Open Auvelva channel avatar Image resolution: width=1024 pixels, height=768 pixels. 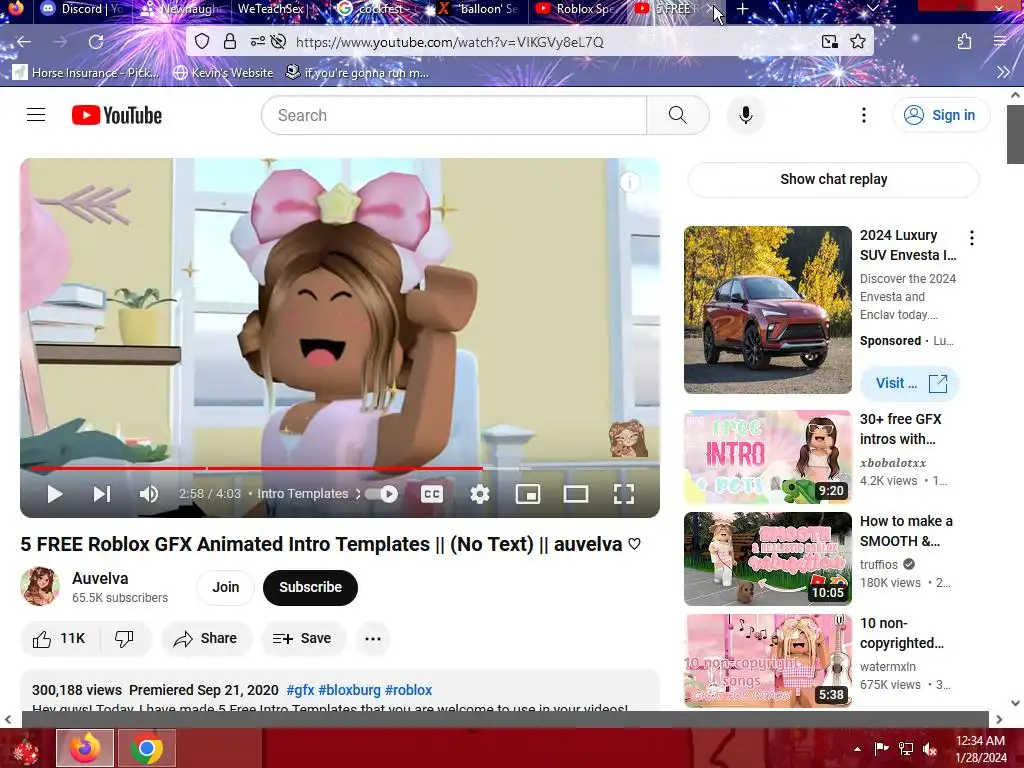pyautogui.click(x=40, y=586)
